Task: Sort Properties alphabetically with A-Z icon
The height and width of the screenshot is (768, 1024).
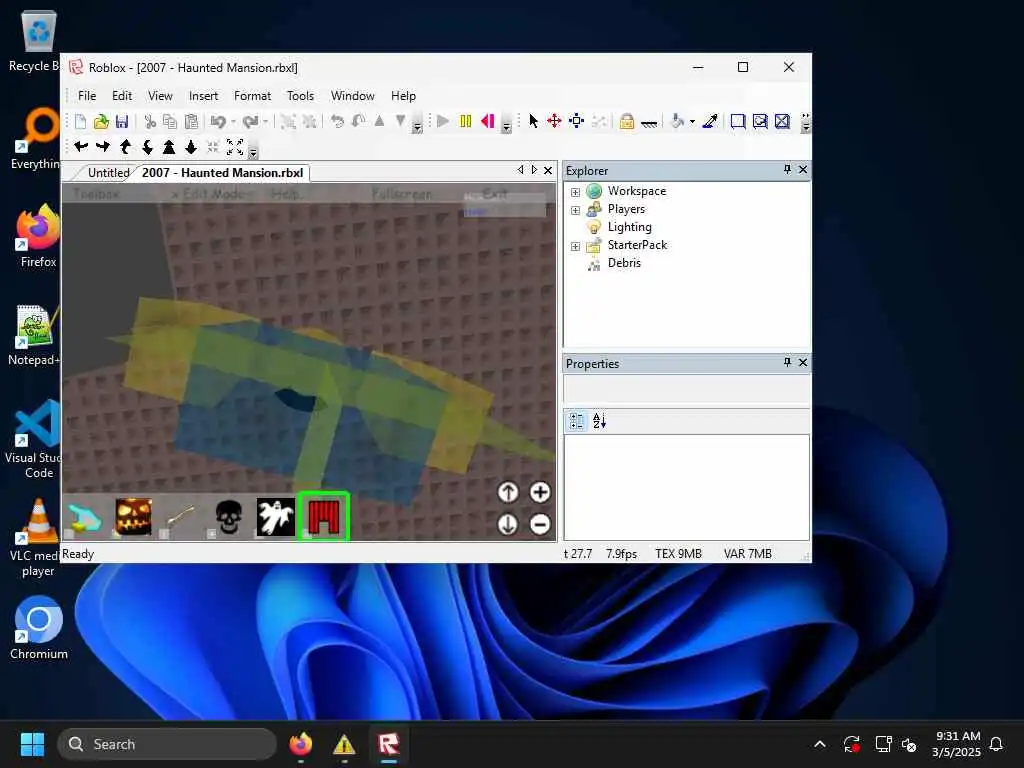Action: (x=599, y=421)
